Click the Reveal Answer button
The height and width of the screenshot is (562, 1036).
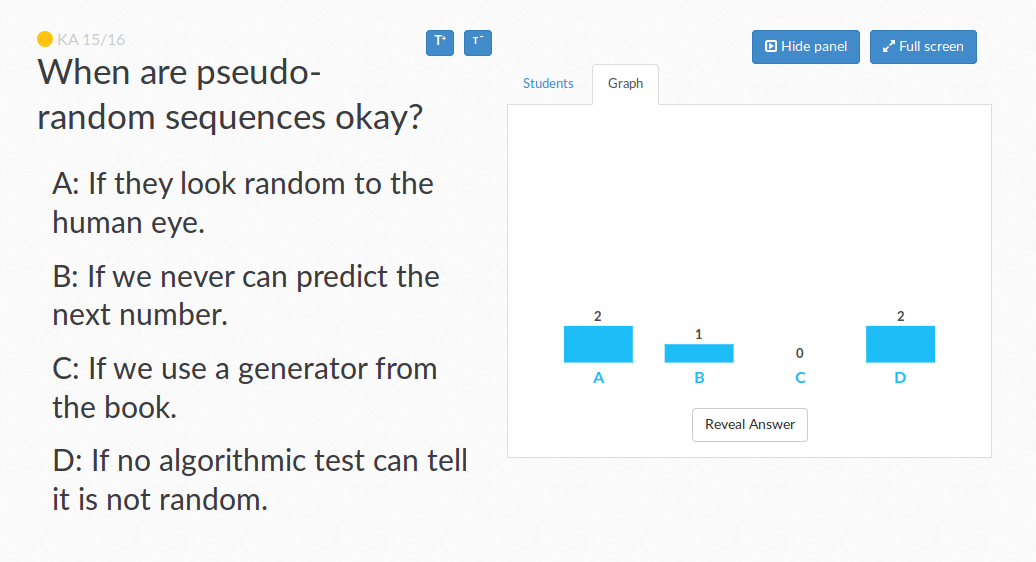point(749,425)
